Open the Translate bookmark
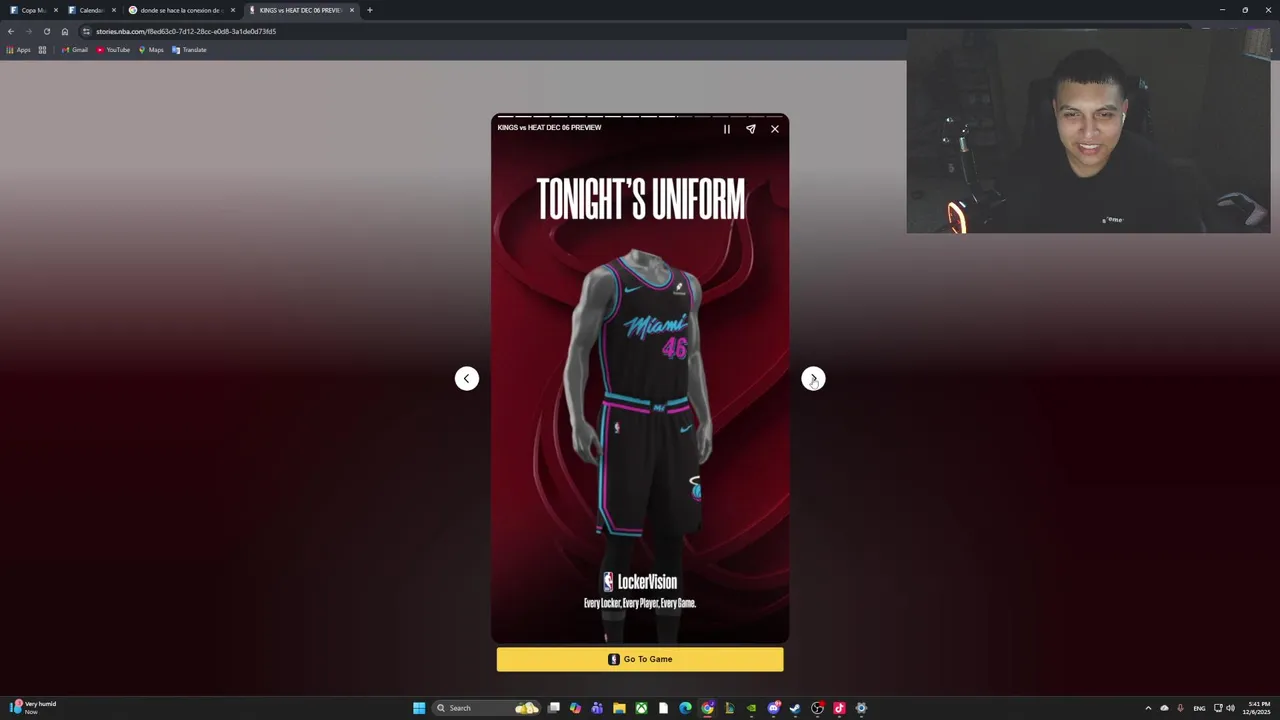Screen dimensions: 1280x720 190,50
